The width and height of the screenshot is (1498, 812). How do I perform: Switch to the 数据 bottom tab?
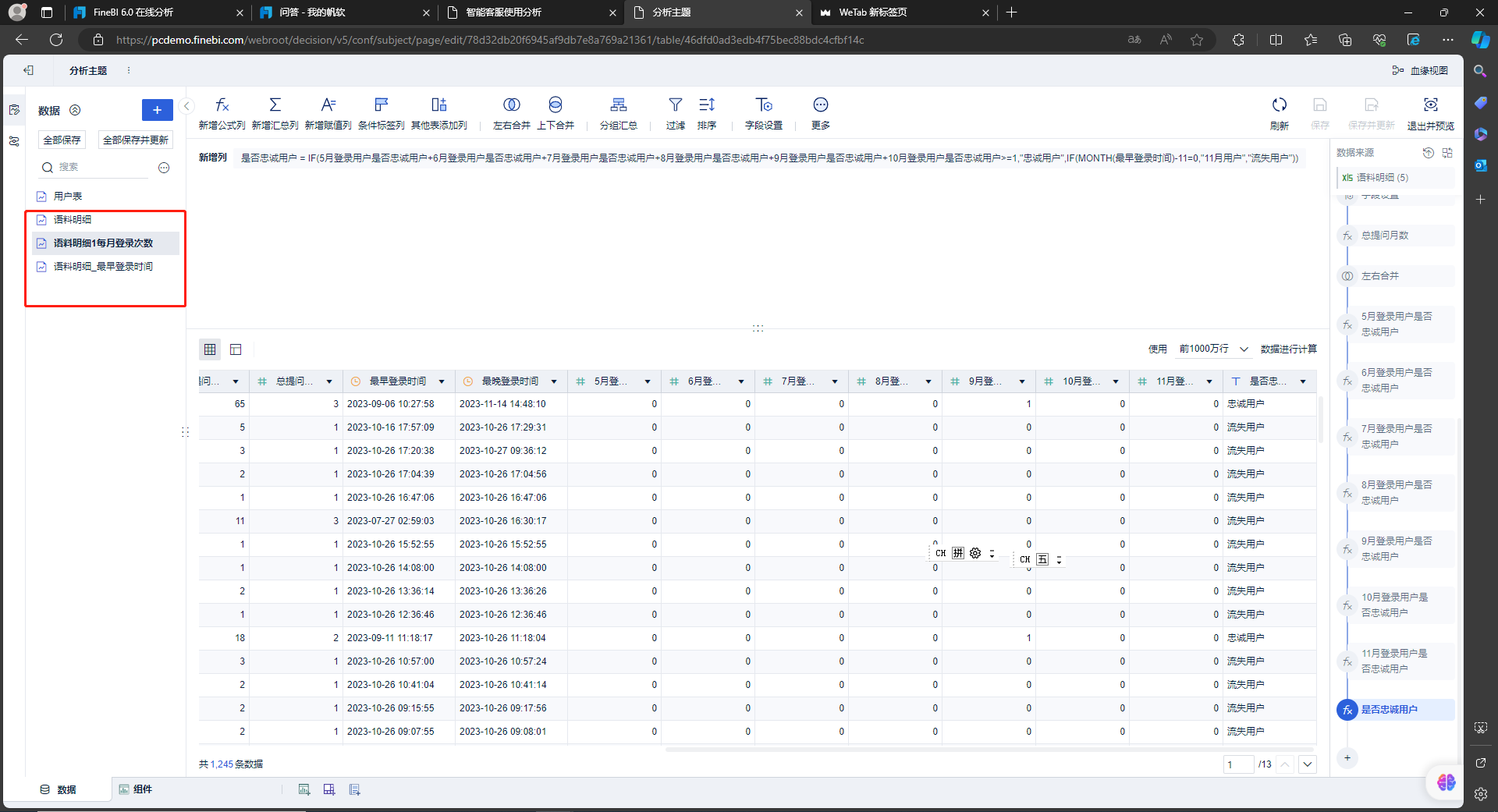point(59,789)
